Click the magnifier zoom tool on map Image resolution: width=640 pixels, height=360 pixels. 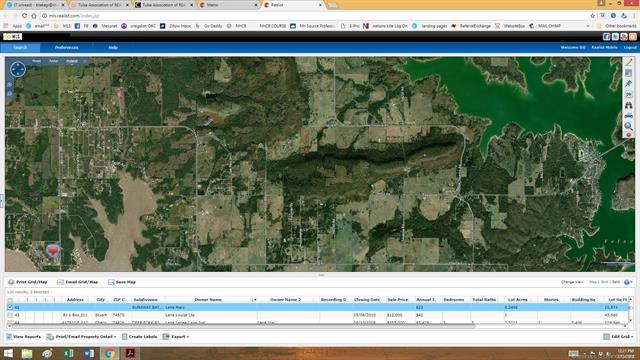click(x=628, y=126)
